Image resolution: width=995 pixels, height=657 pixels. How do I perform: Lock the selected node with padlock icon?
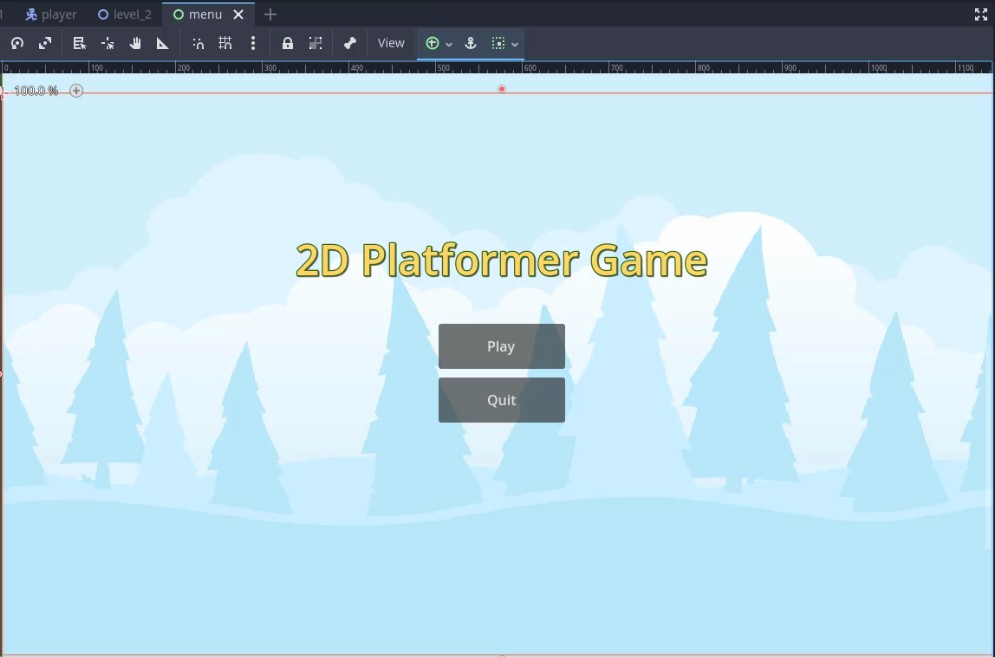click(x=287, y=43)
